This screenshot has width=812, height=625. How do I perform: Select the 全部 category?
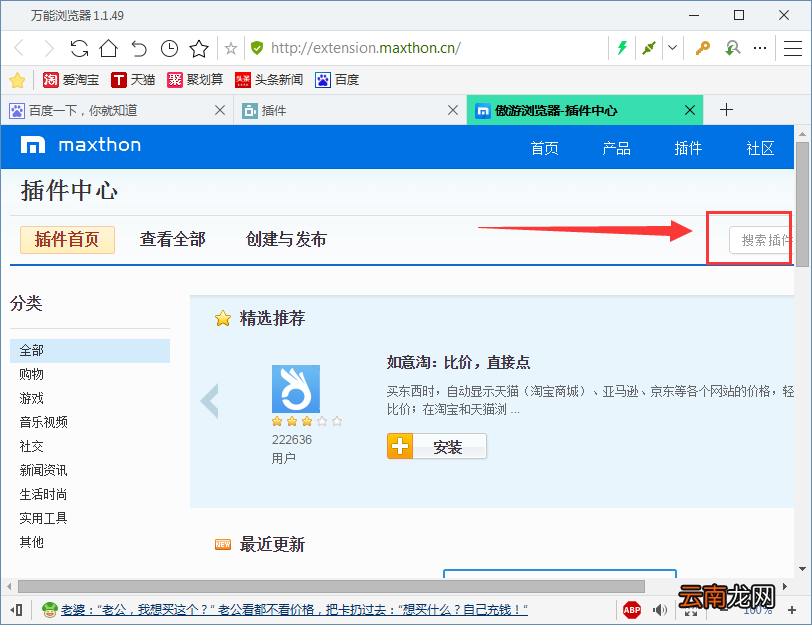pos(90,351)
